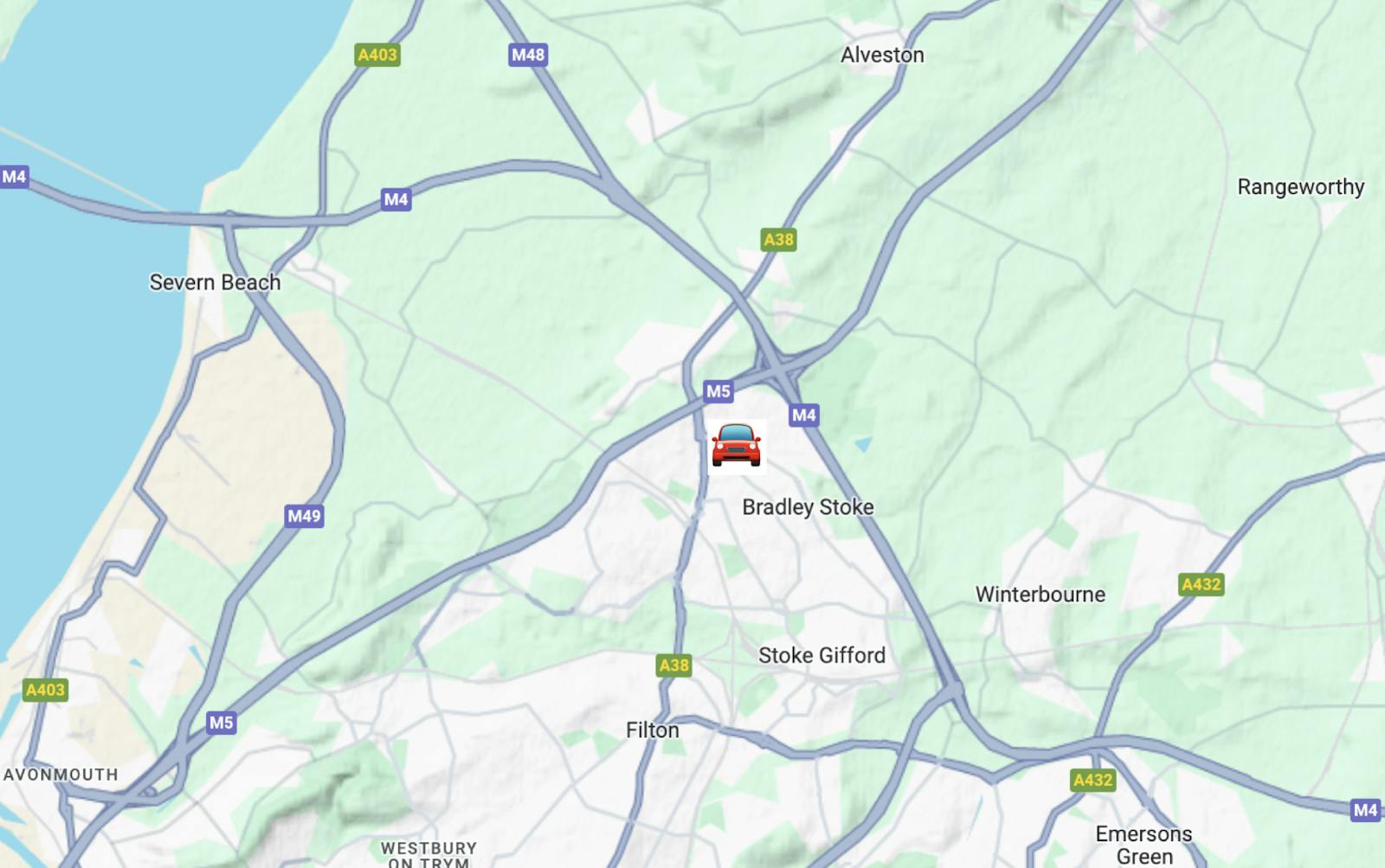
Task: Click the M48 motorway shield
Action: coord(528,55)
